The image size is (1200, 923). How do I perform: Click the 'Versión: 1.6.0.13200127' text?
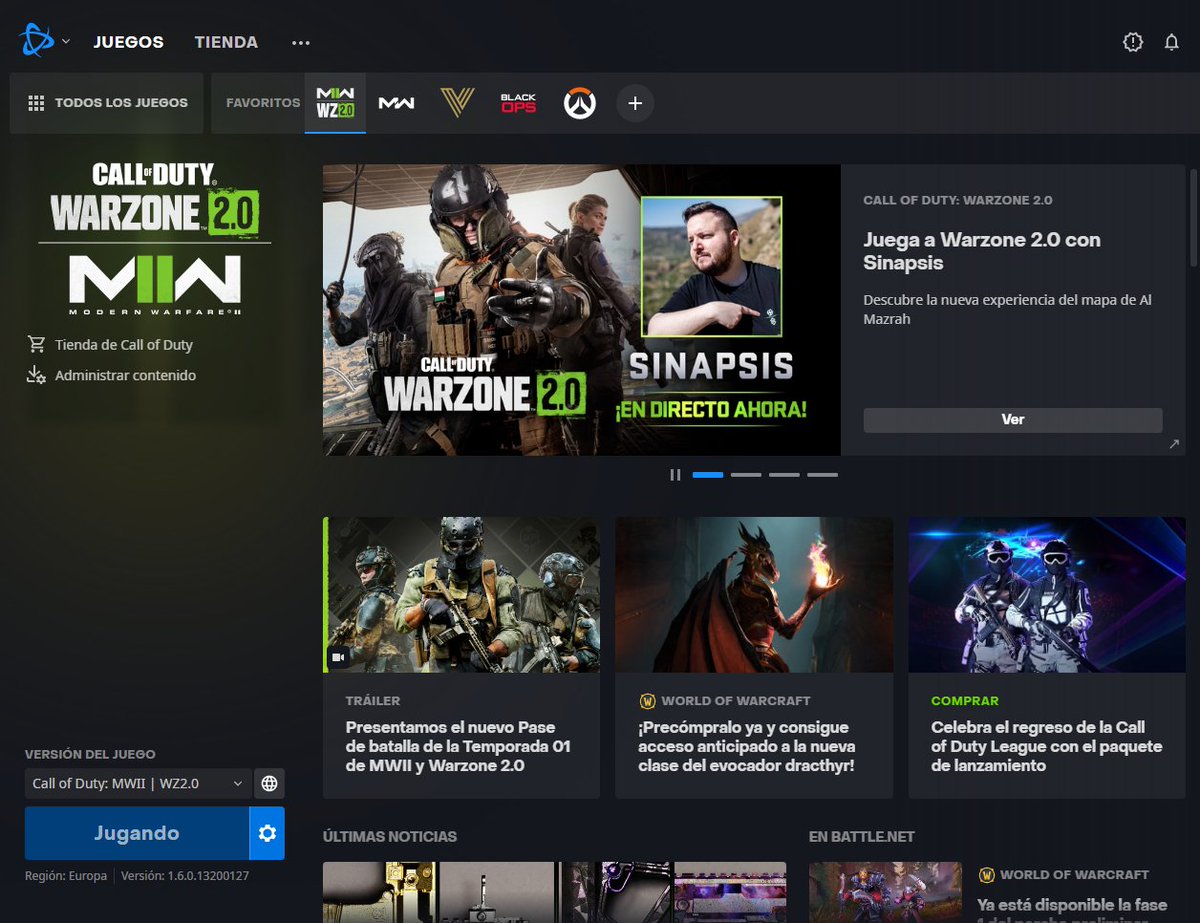[x=185, y=876]
